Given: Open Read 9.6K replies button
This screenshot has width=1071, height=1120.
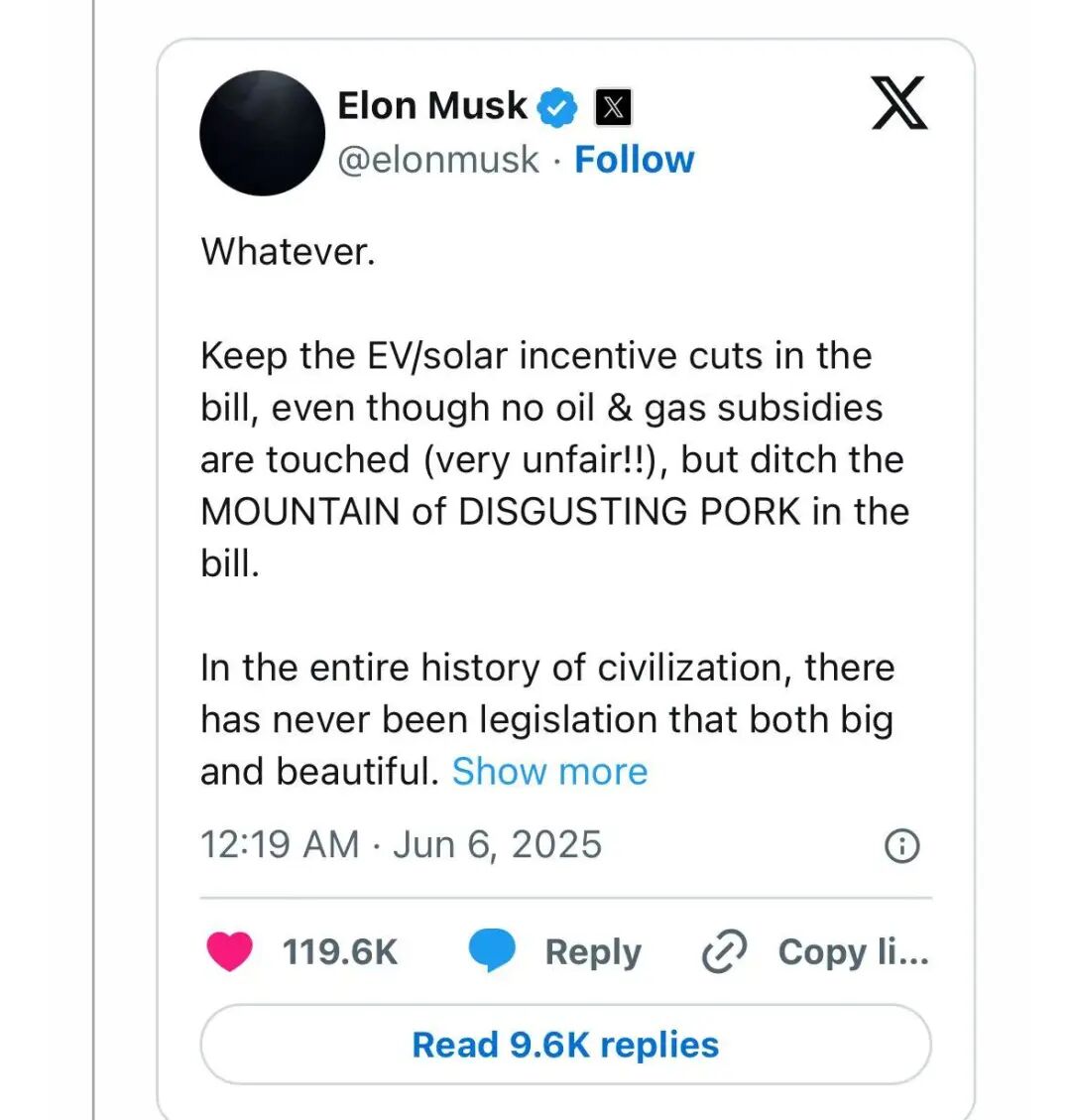Looking at the screenshot, I should point(565,1045).
